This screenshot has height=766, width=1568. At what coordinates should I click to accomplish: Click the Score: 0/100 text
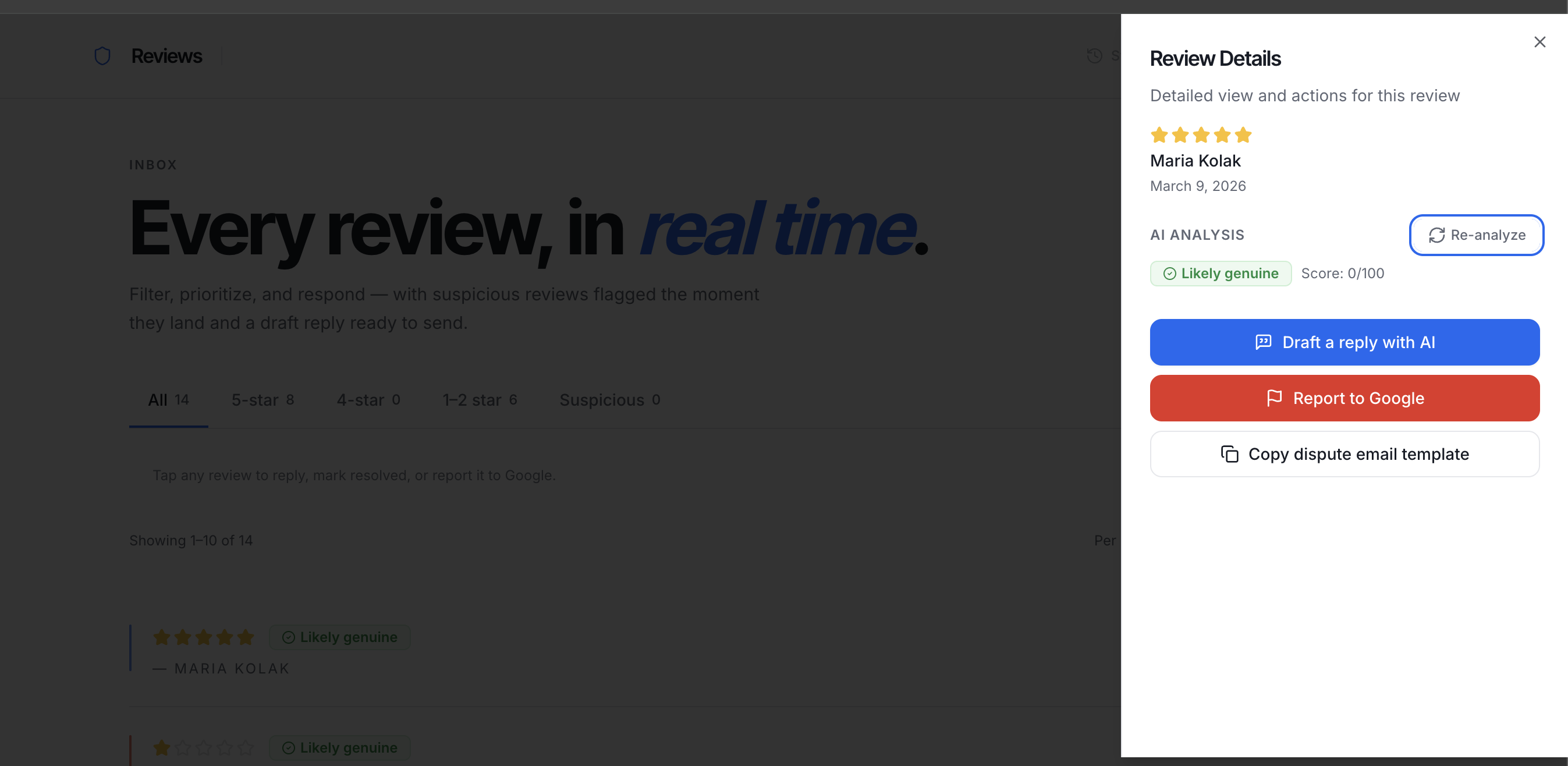tap(1342, 274)
